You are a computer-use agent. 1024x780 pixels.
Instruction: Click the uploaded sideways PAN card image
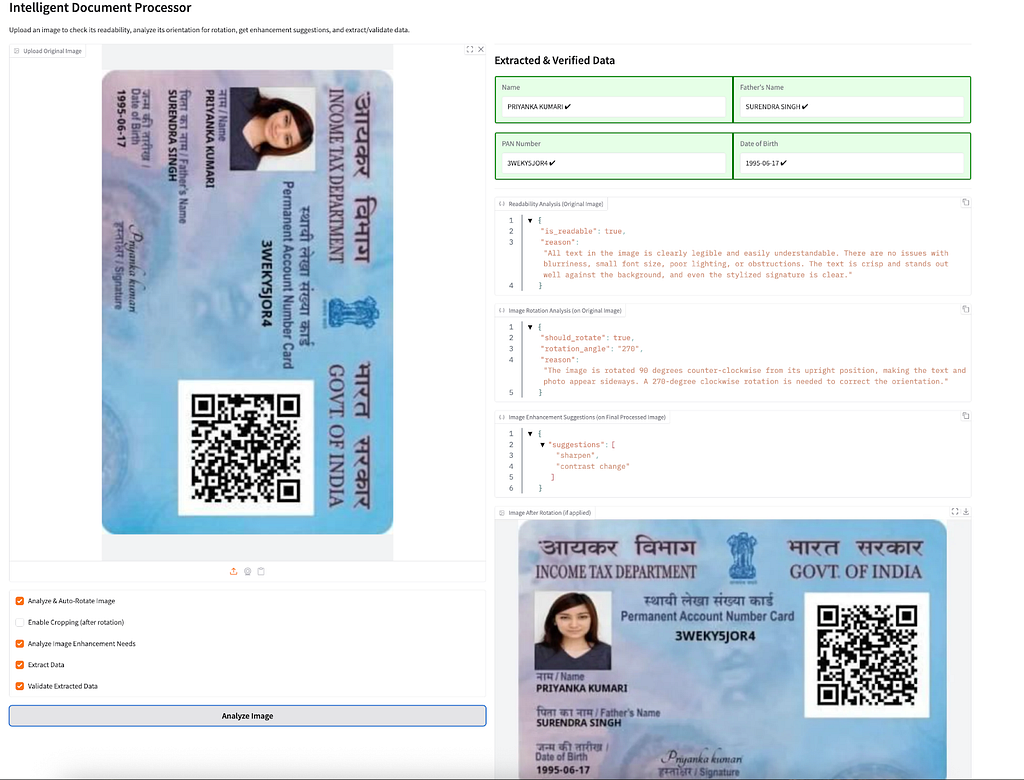click(x=248, y=302)
